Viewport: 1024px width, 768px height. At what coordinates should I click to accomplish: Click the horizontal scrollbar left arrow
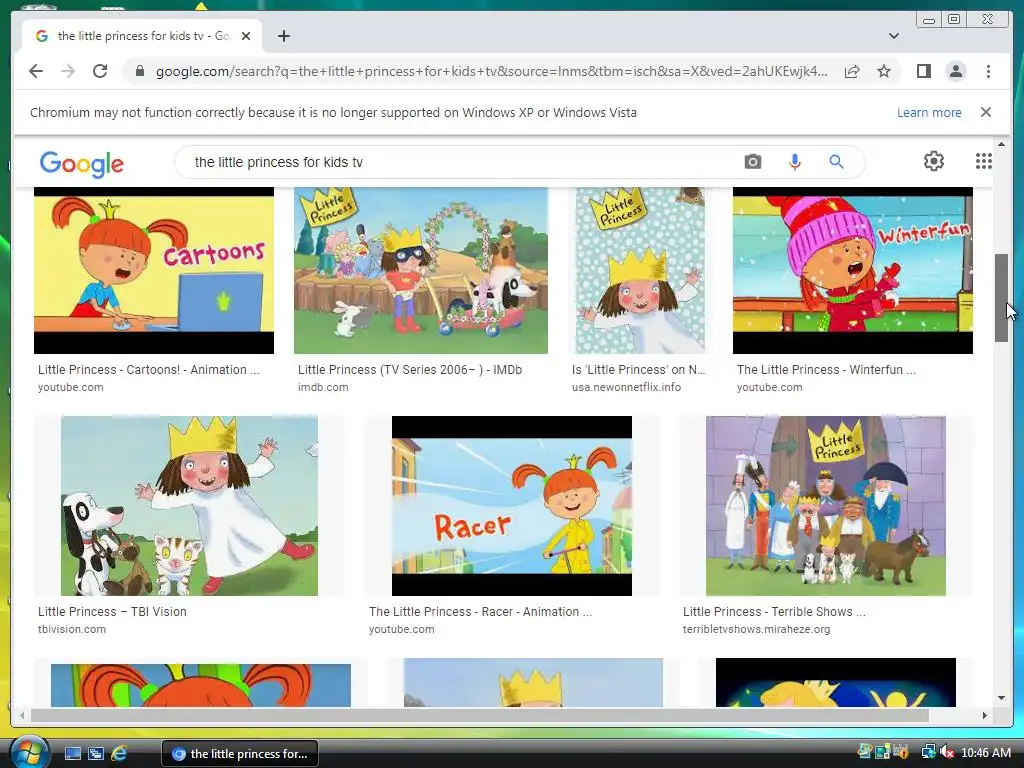coord(22,716)
